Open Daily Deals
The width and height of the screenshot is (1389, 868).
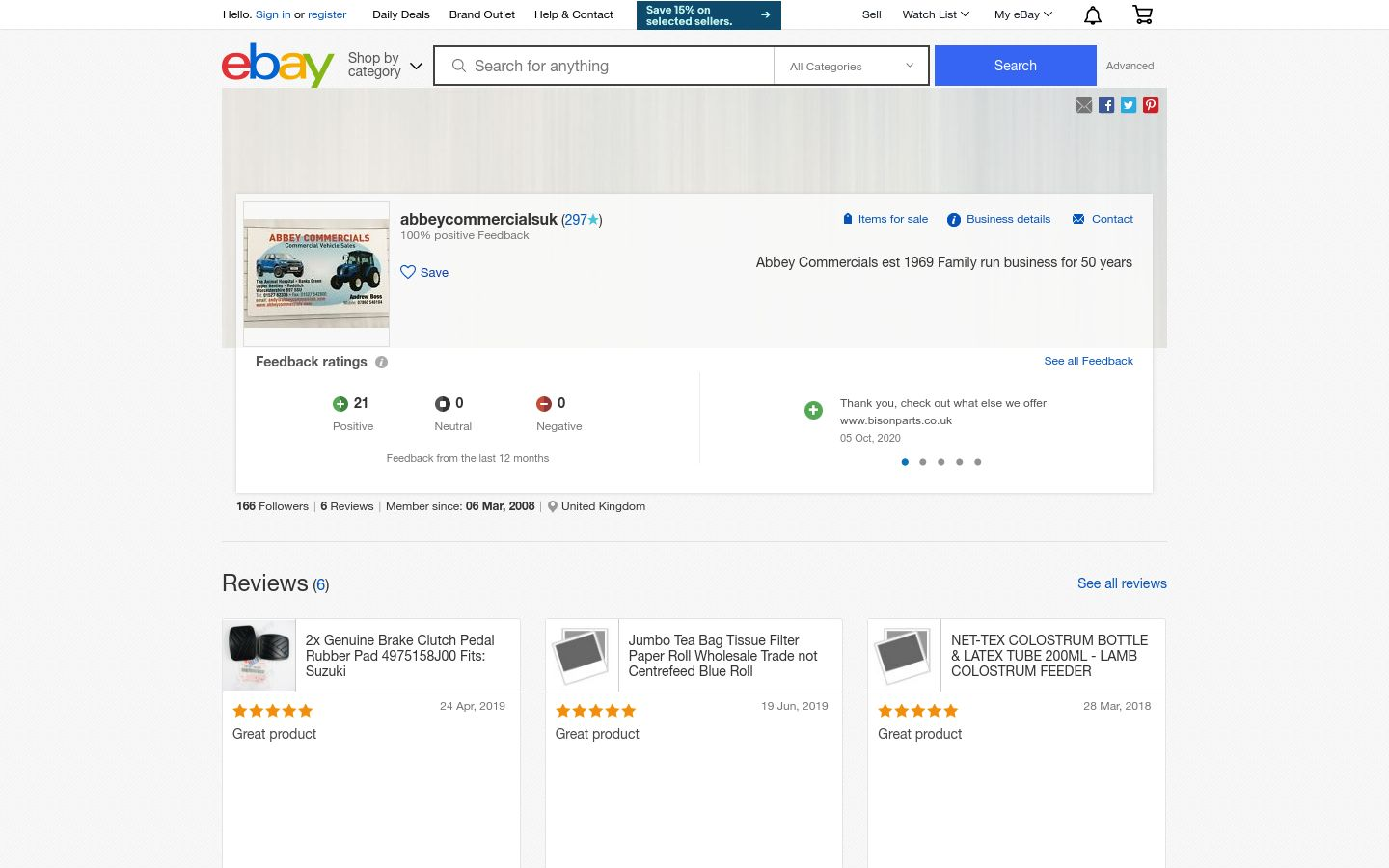tap(401, 14)
